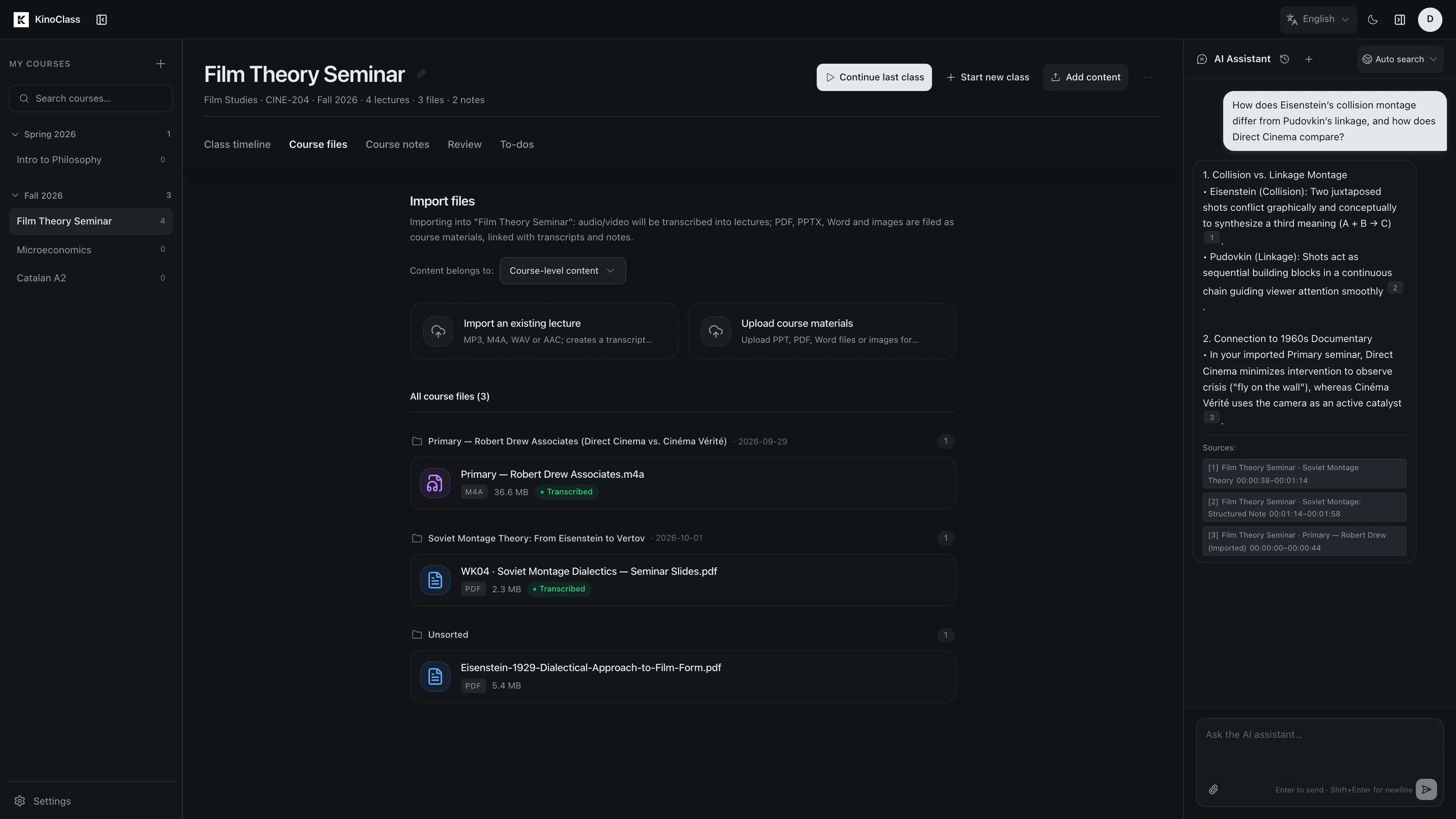Open the three-dots more options menu
1456x819 pixels.
pos(1148,77)
